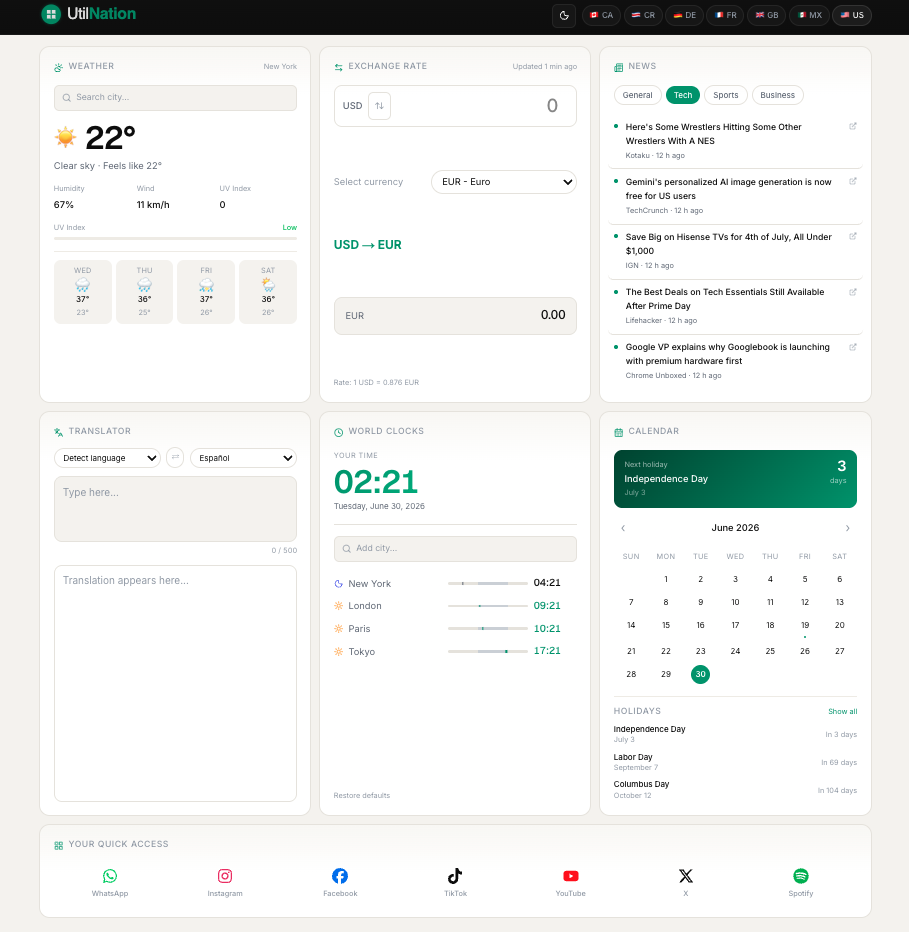Switch region to CA

coord(602,15)
